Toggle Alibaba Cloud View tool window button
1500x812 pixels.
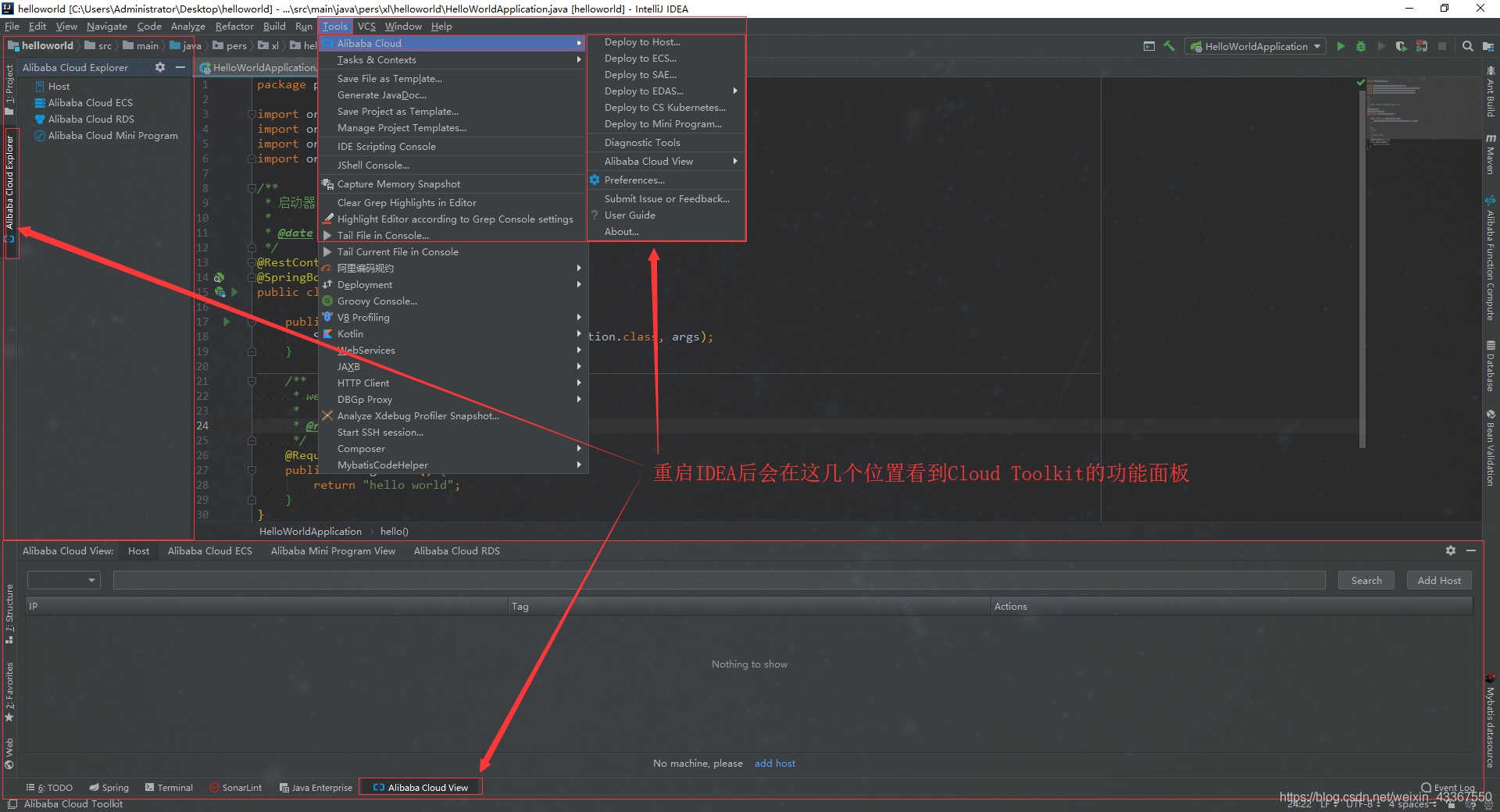[x=421, y=788]
